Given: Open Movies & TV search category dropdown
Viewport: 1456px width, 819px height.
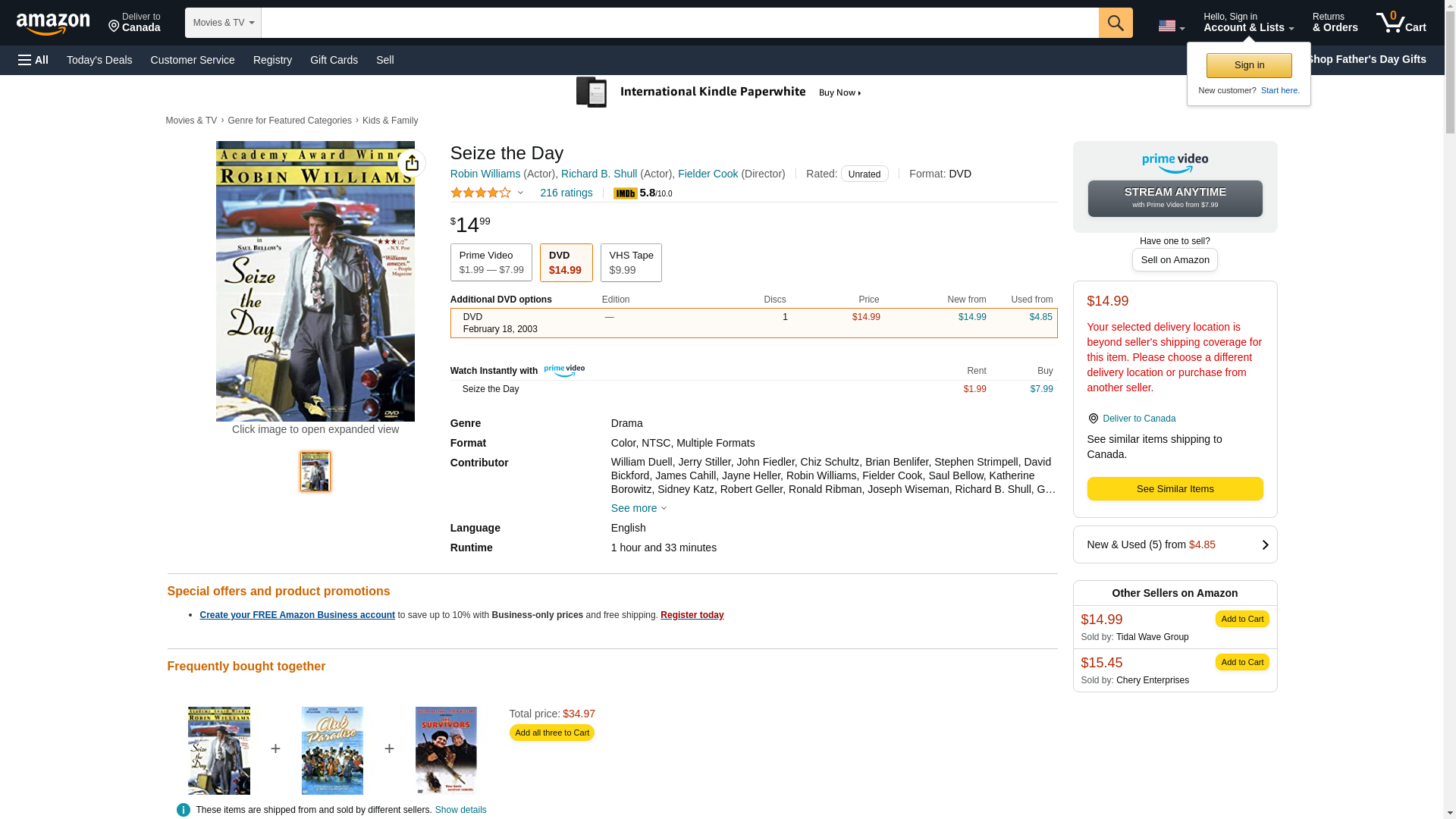Looking at the screenshot, I should tap(223, 23).
